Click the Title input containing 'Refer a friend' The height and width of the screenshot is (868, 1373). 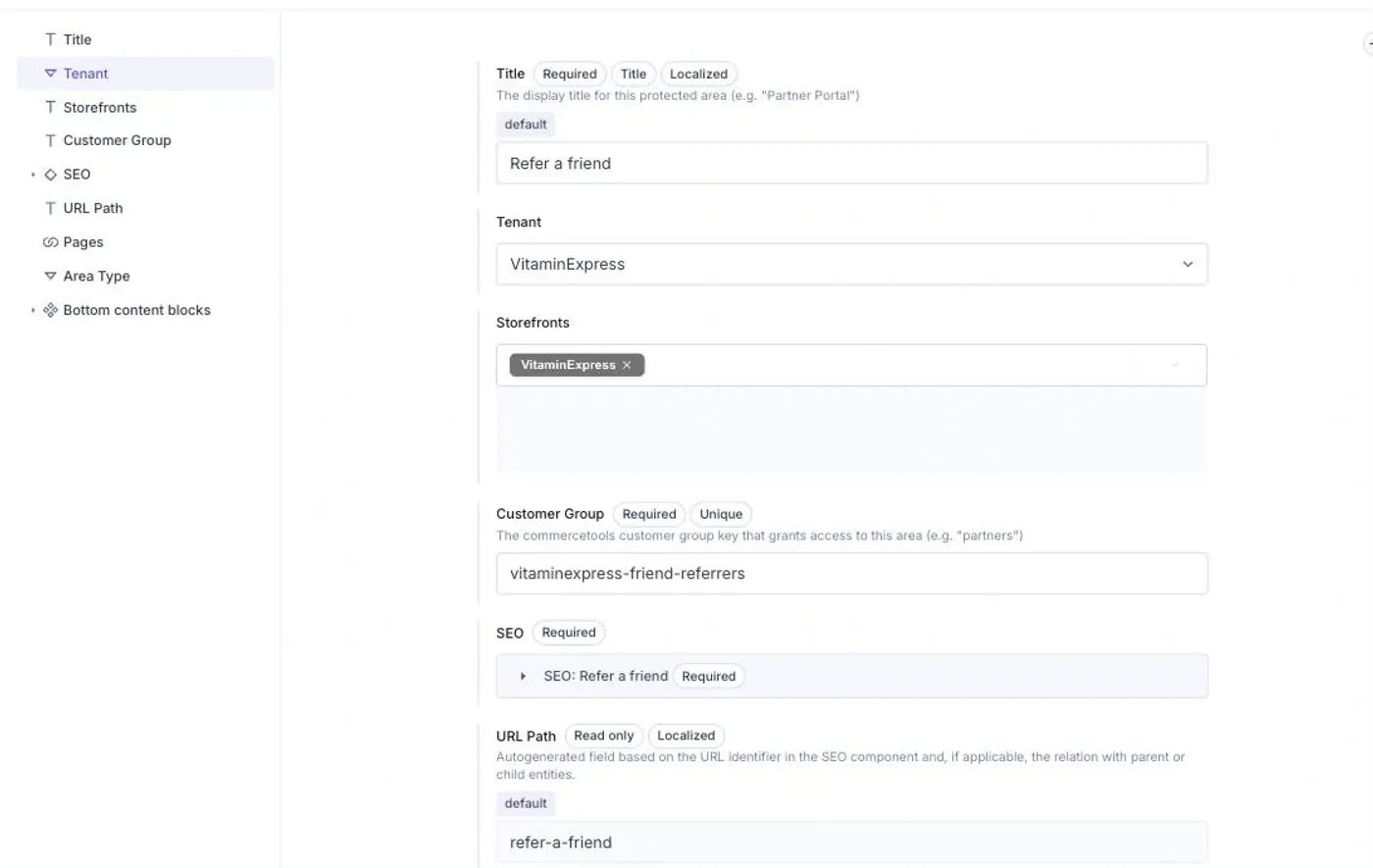pyautogui.click(x=851, y=163)
